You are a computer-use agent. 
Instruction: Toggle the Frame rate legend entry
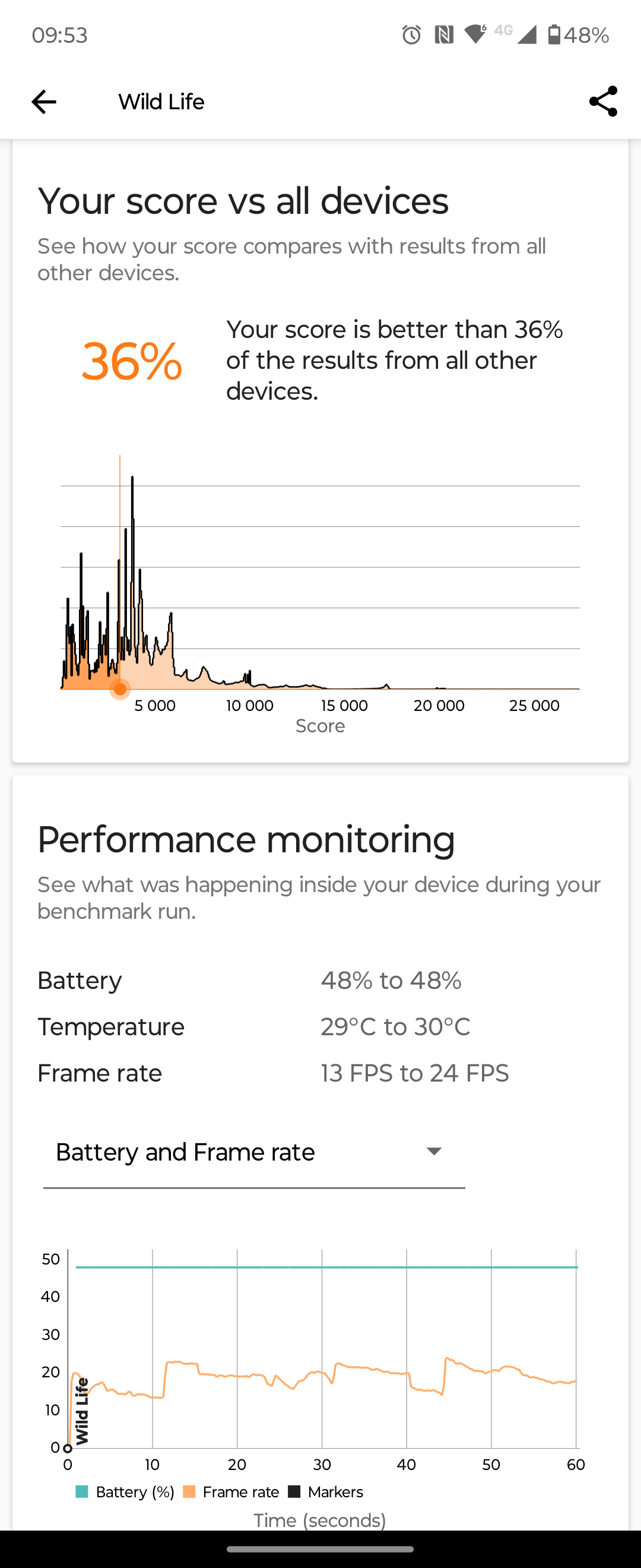(231, 1492)
